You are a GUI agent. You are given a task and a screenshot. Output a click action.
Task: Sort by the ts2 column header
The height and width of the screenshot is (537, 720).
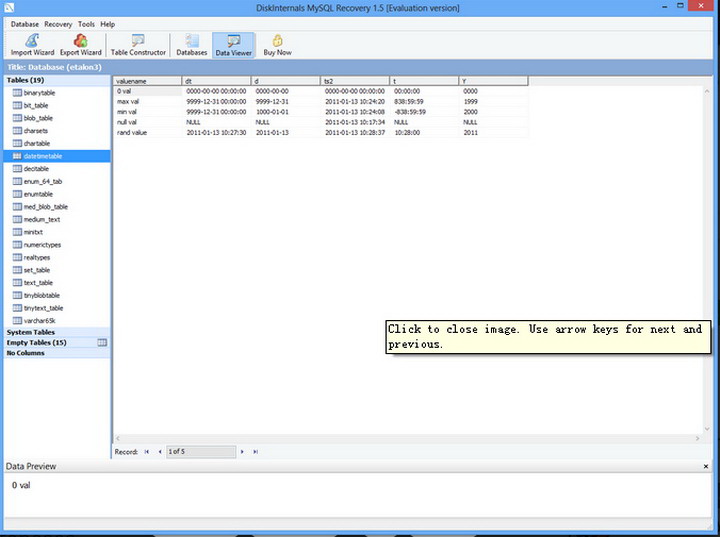[355, 81]
